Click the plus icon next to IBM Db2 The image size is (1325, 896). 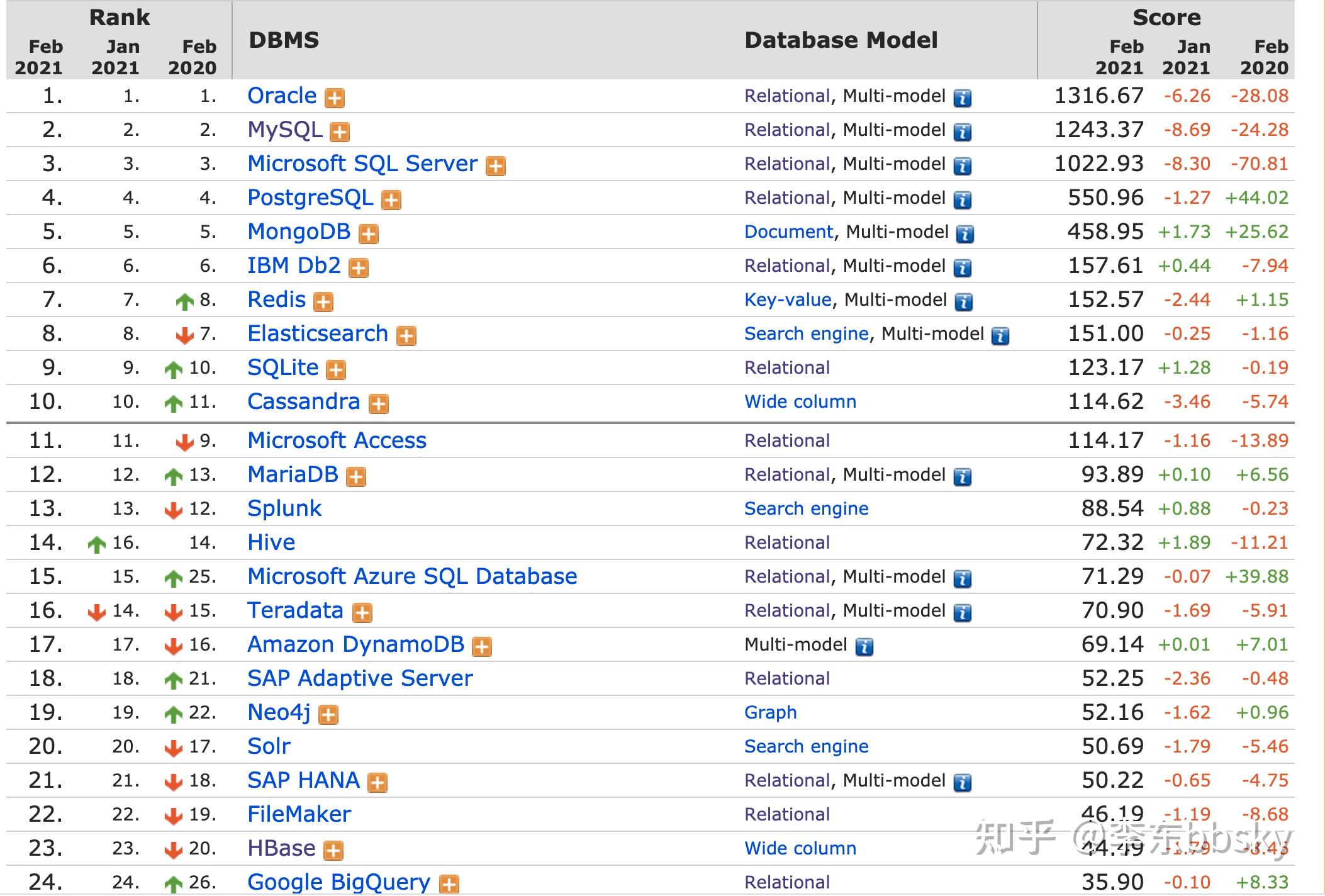click(359, 268)
